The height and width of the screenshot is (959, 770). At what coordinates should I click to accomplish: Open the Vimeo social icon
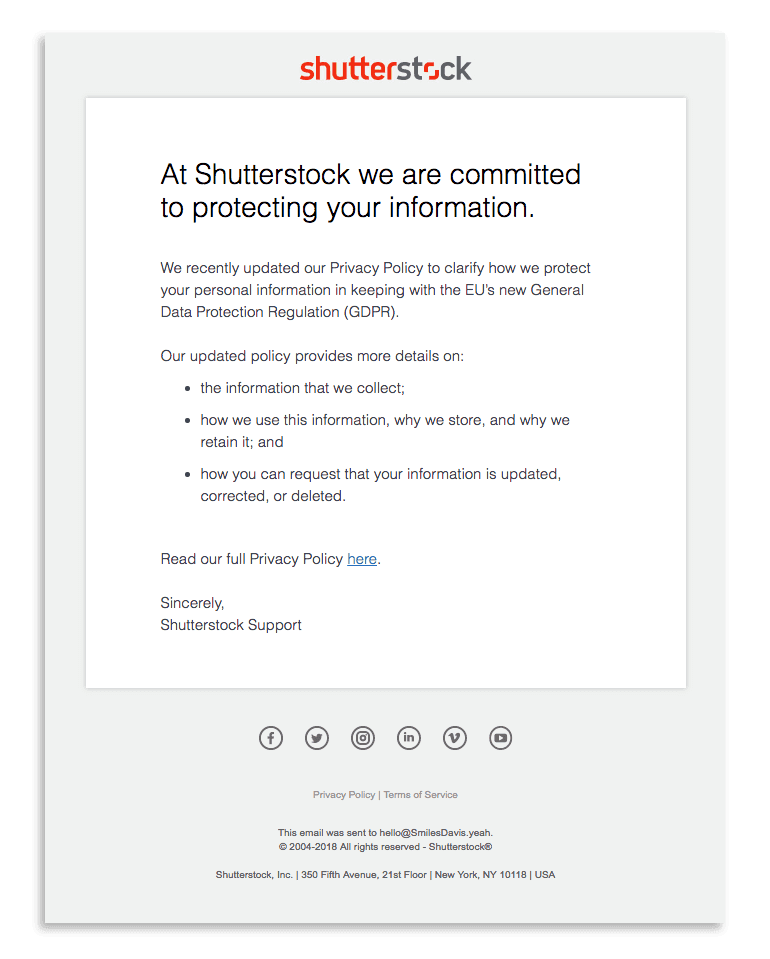pos(455,738)
